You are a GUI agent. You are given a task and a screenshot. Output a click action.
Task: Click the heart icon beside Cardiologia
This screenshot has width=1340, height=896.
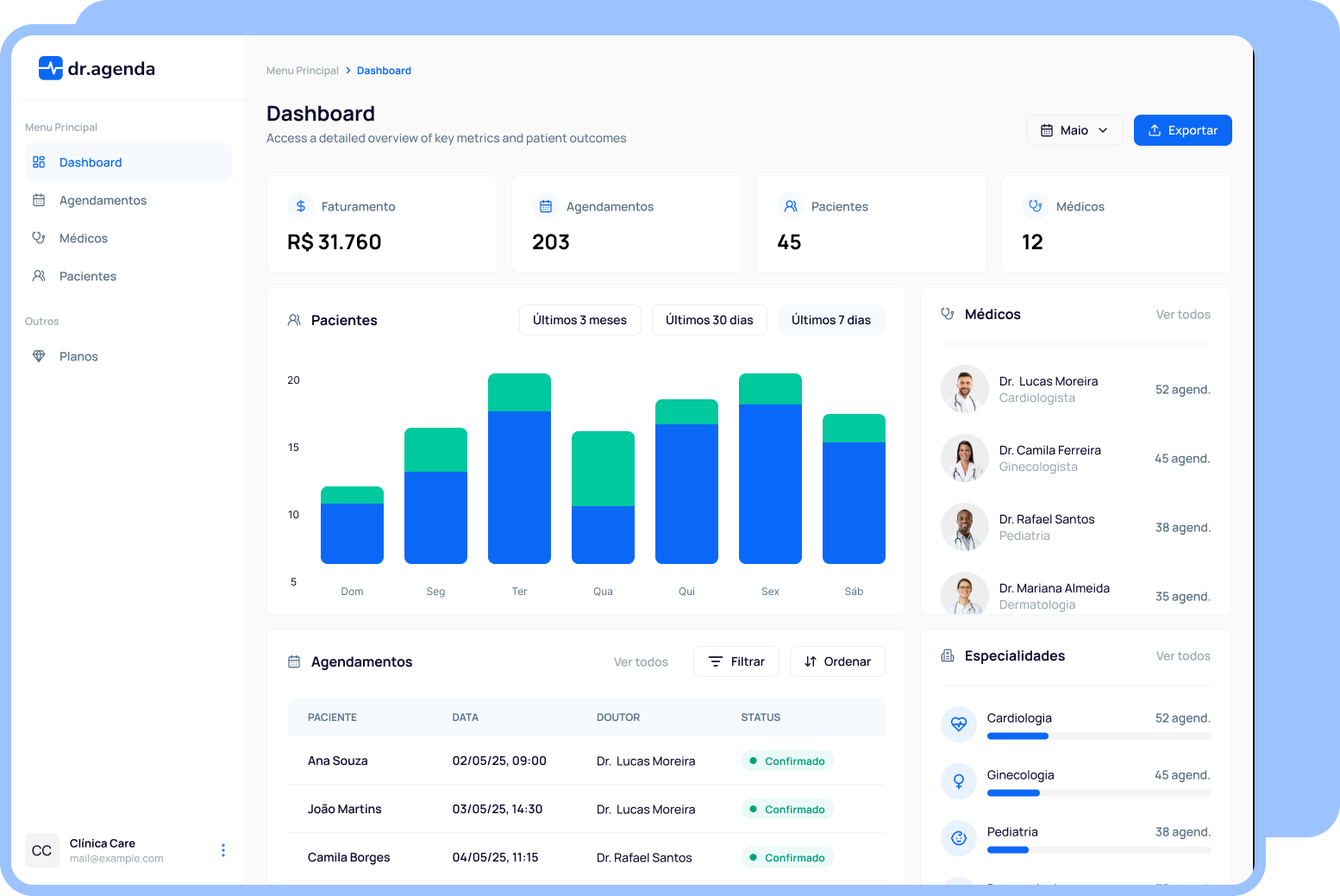[958, 724]
